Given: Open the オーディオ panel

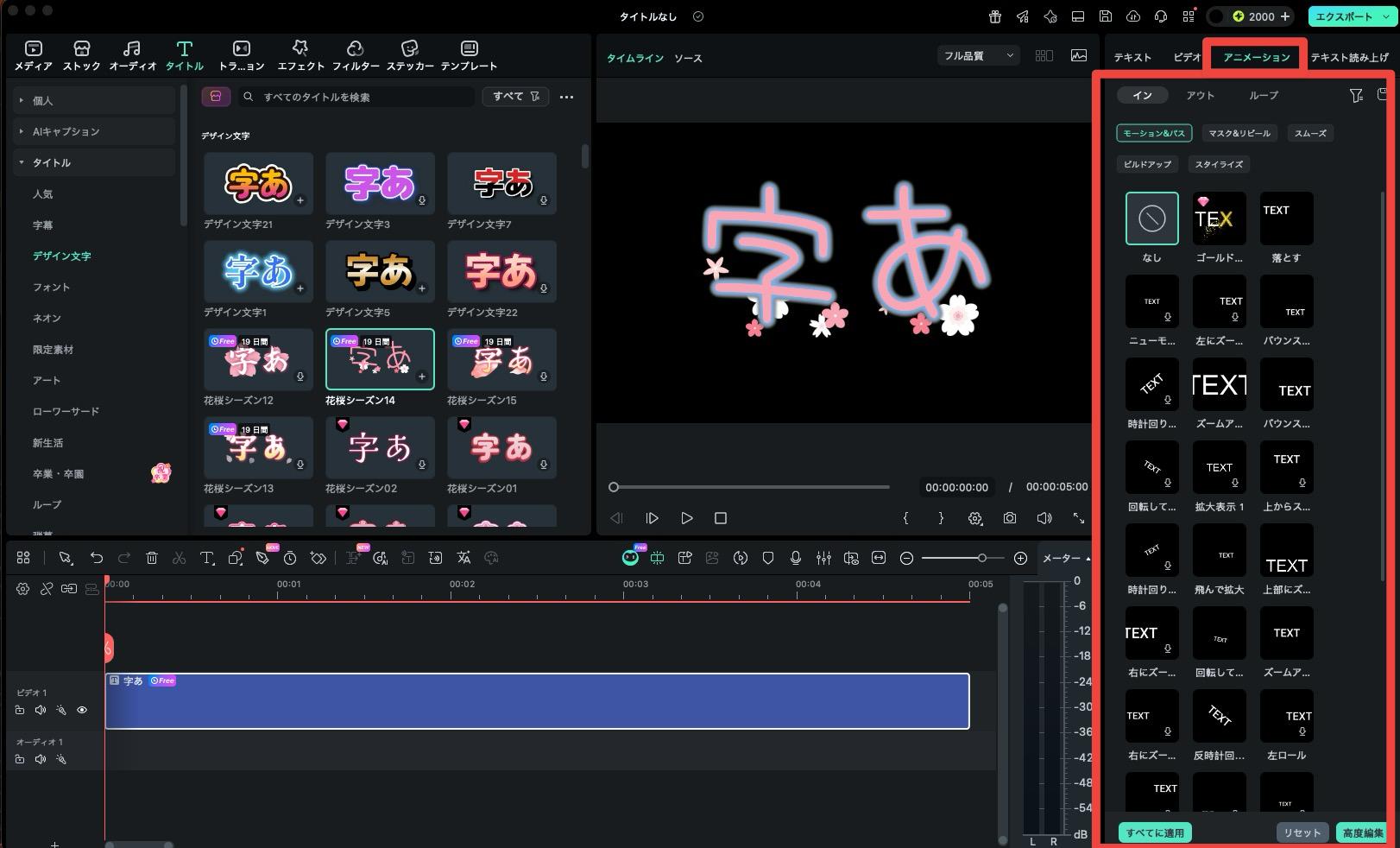Looking at the screenshot, I should pos(132,54).
